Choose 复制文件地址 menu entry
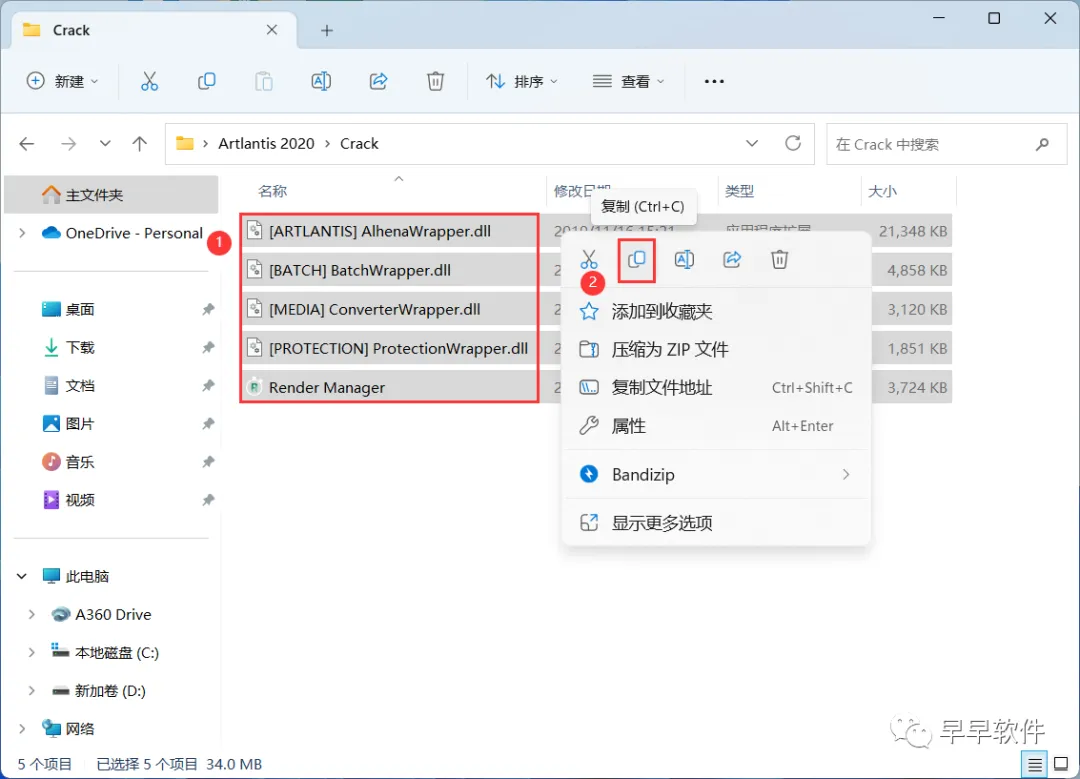The height and width of the screenshot is (779, 1080). [x=716, y=388]
